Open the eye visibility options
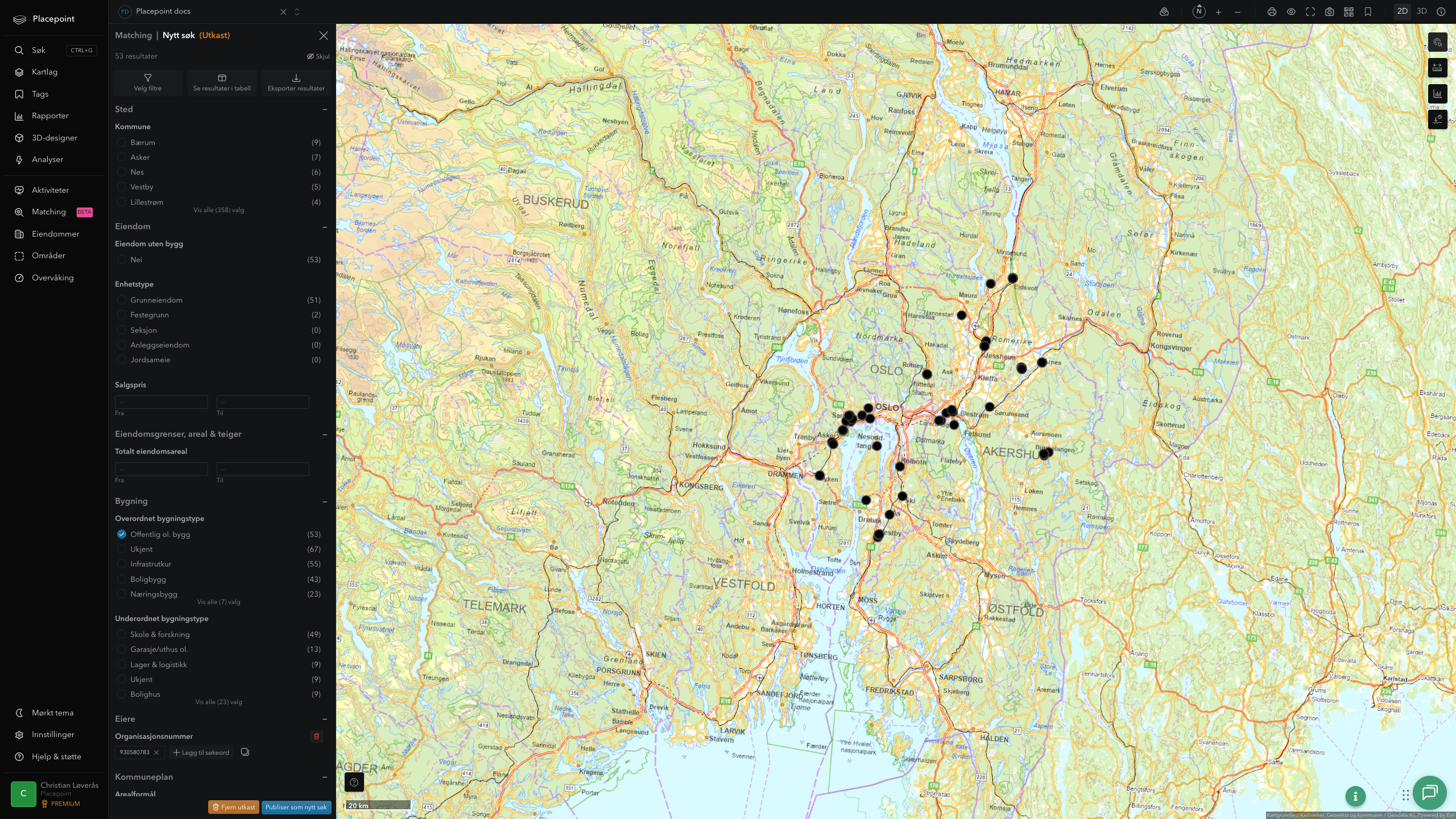The height and width of the screenshot is (819, 1456). (1291, 12)
